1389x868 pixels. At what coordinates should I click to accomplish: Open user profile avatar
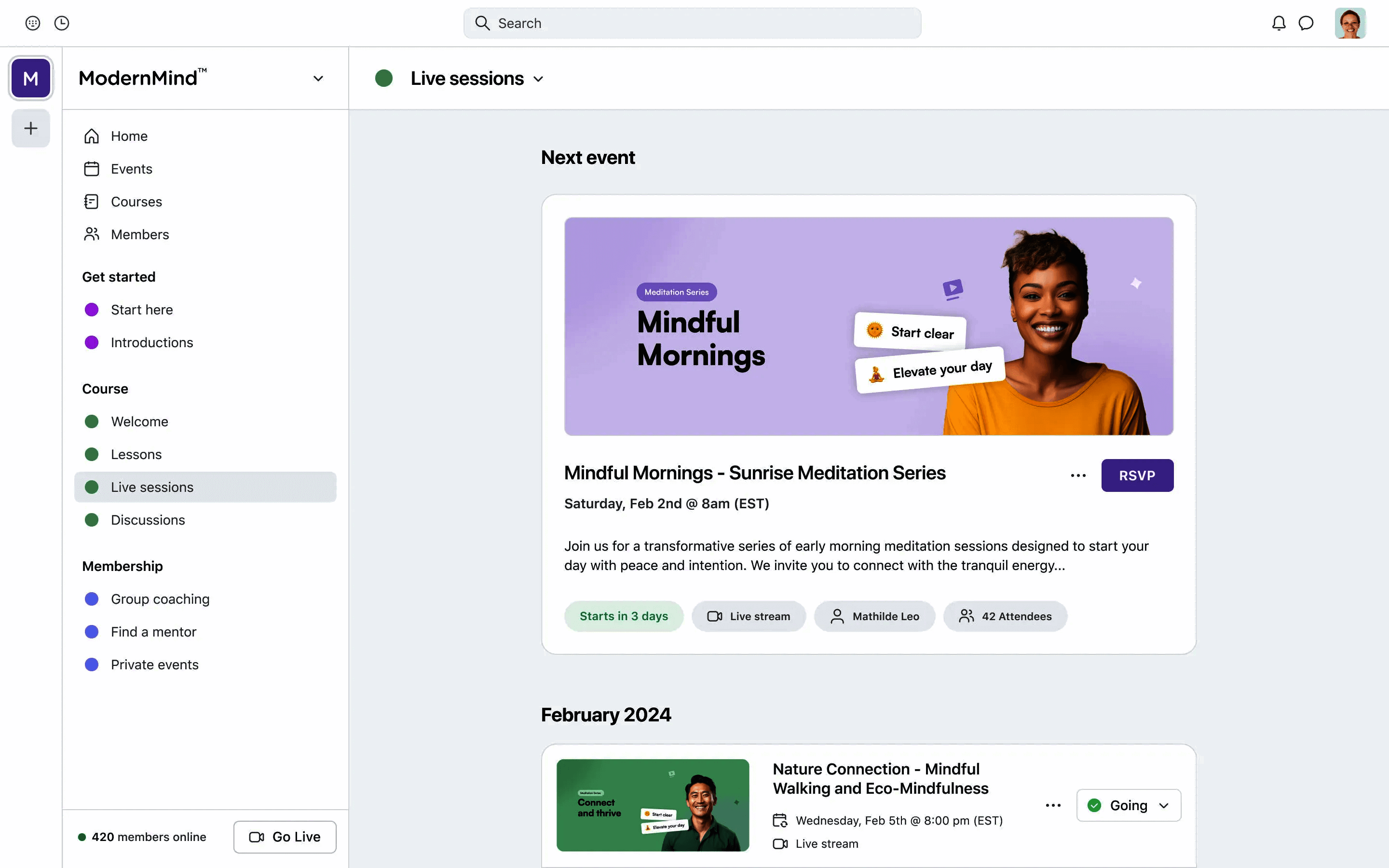(x=1349, y=23)
